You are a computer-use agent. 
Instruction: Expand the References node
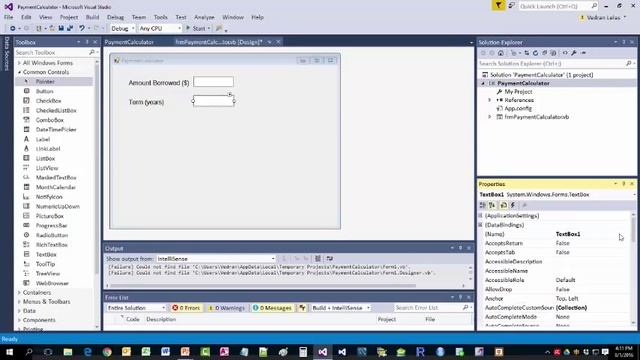coord(489,100)
